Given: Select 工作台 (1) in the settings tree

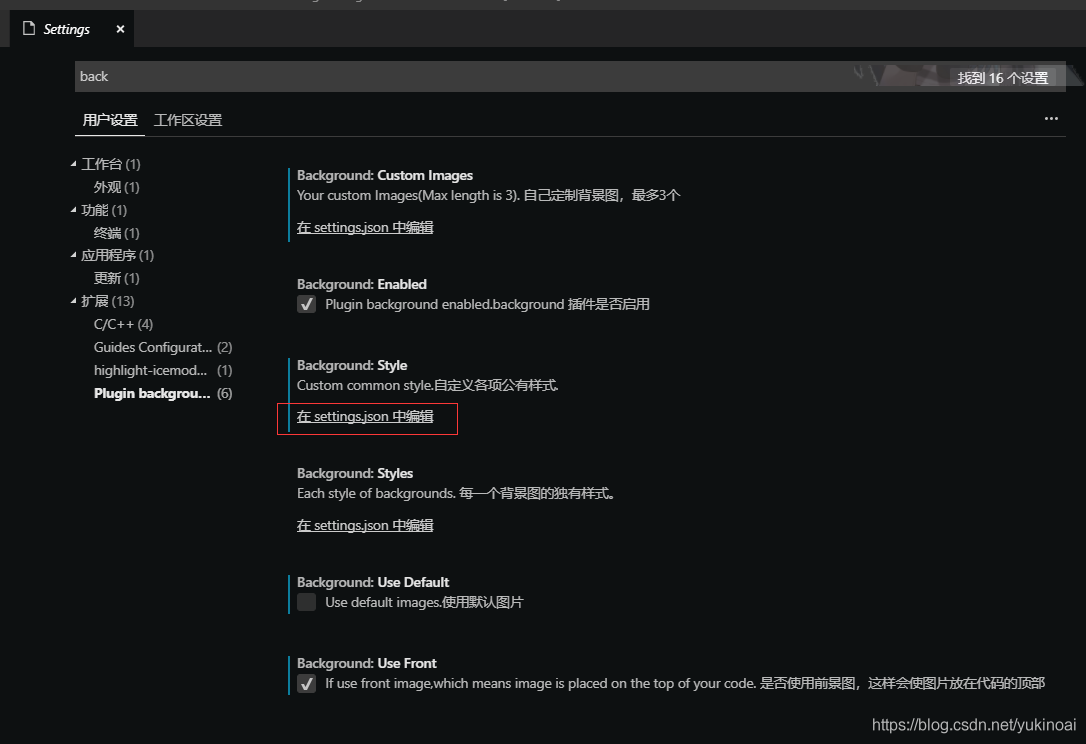Looking at the screenshot, I should (111, 164).
